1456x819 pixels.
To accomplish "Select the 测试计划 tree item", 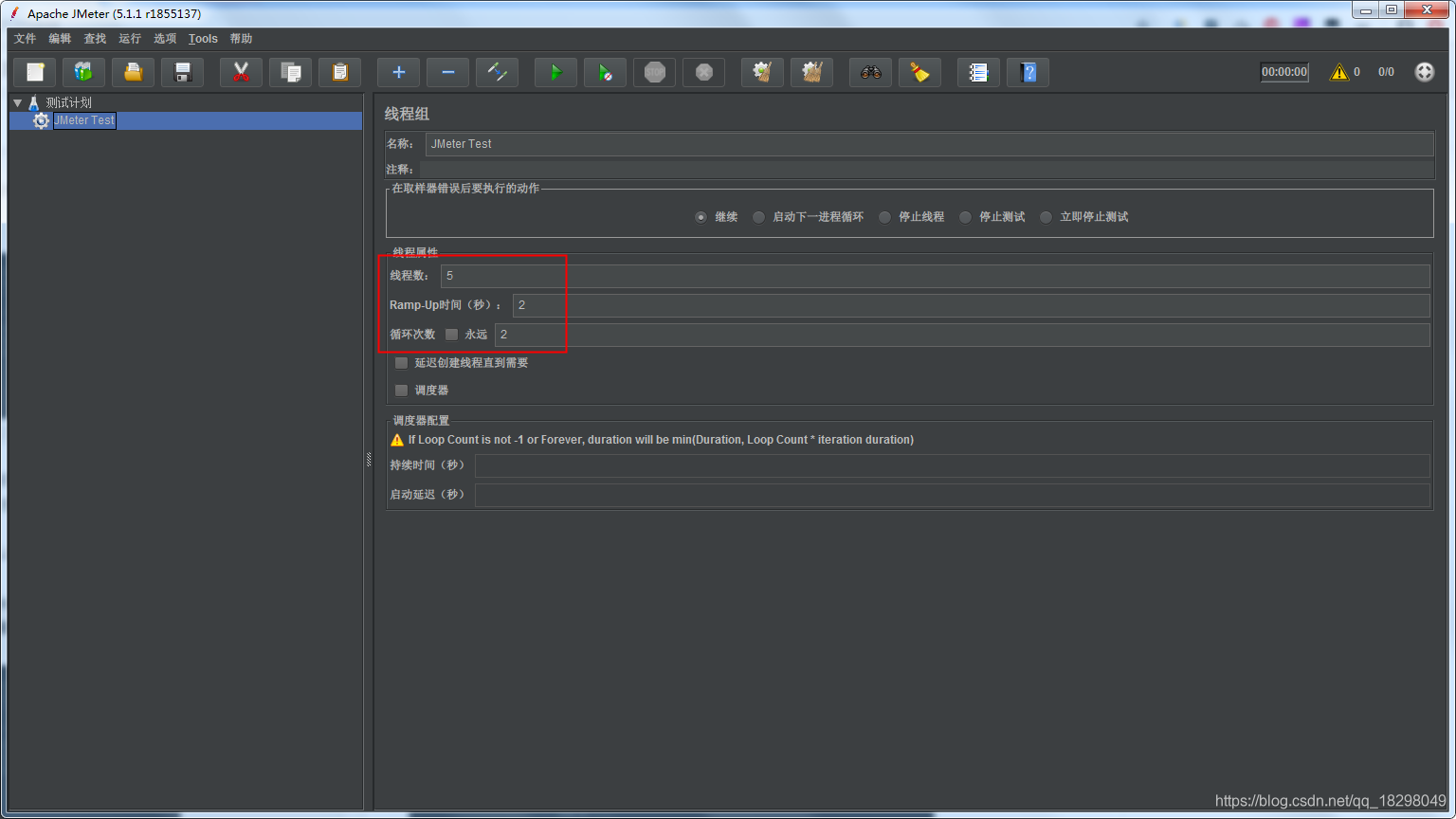I will pyautogui.click(x=68, y=102).
